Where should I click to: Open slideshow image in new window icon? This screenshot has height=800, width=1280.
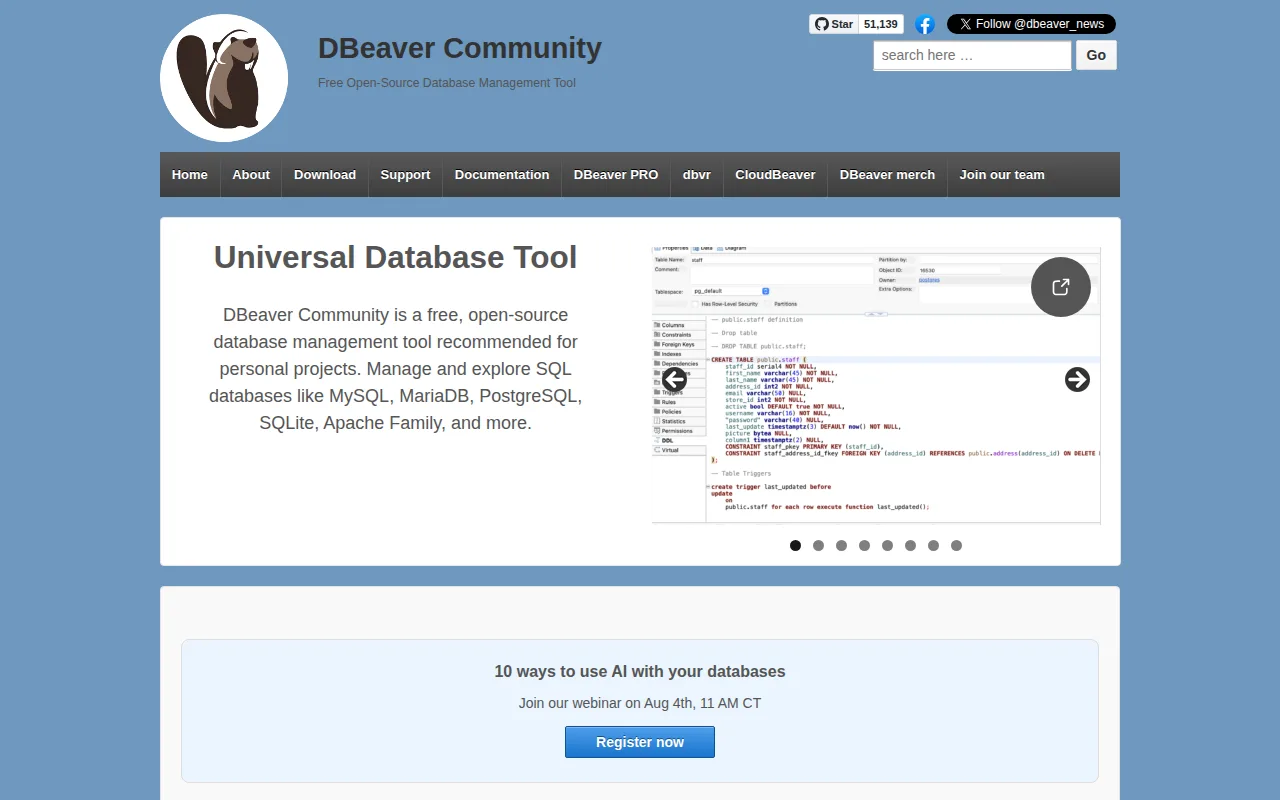pyautogui.click(x=1061, y=287)
